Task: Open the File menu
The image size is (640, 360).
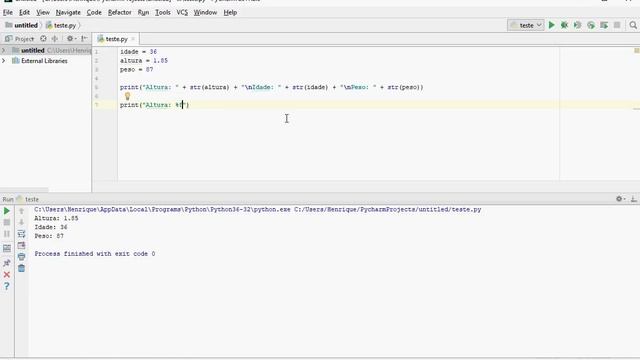Action: (x=8, y=13)
